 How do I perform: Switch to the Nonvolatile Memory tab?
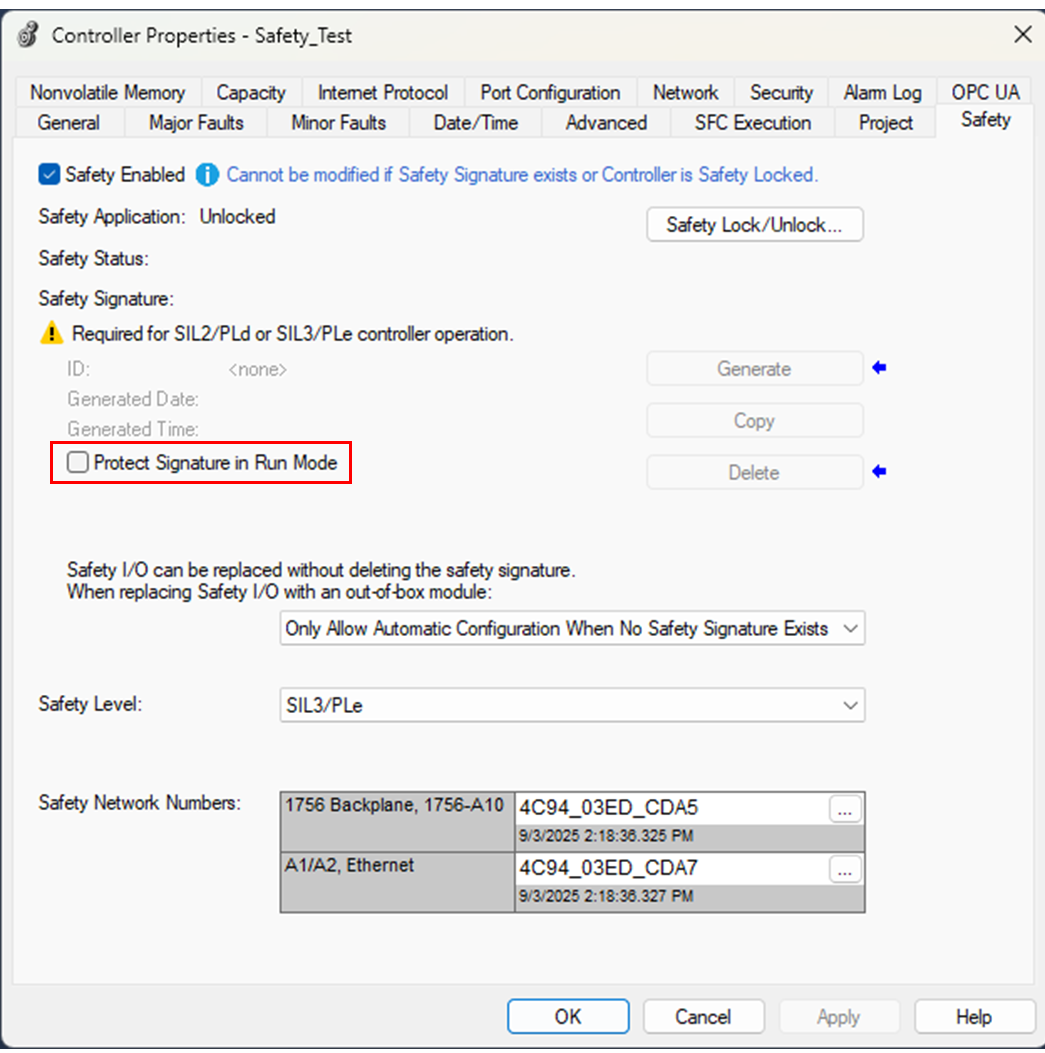coord(107,93)
